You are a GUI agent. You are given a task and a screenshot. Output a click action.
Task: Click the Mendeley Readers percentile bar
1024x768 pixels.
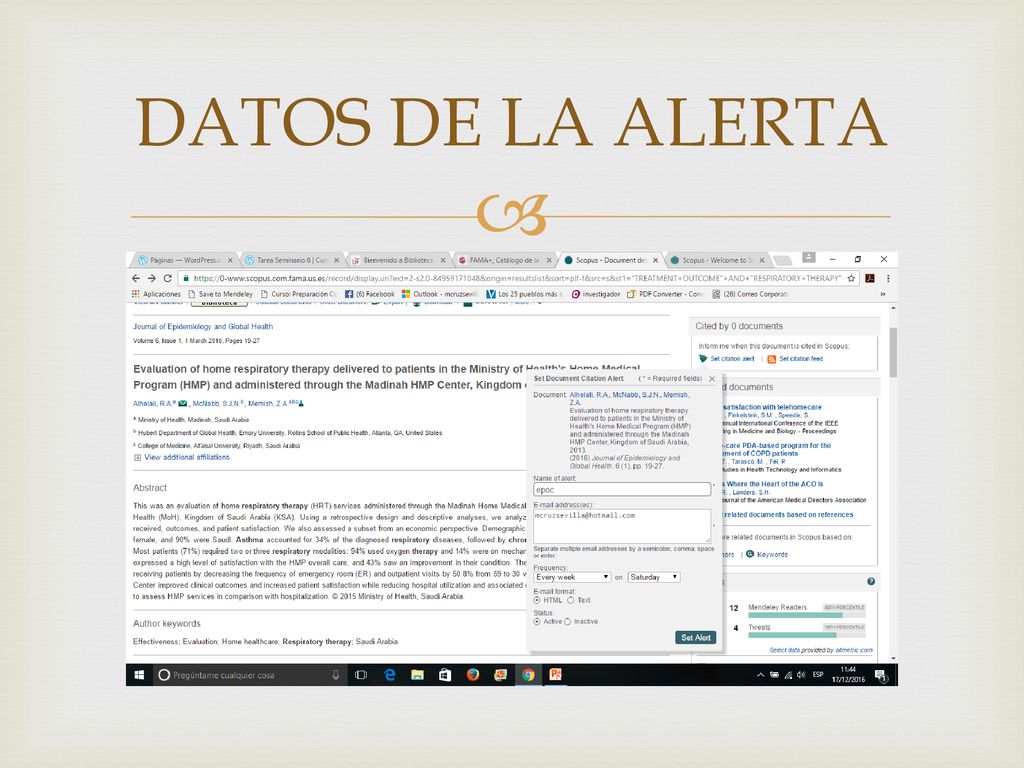(807, 615)
